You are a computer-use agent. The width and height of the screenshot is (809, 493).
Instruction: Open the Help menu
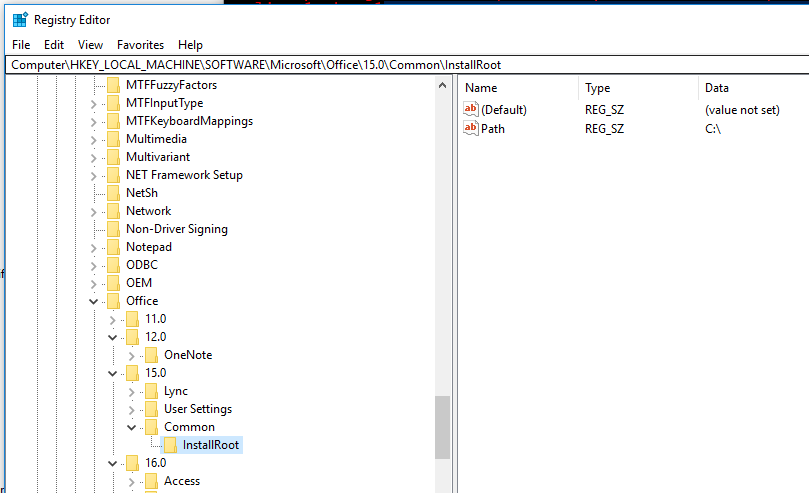(190, 45)
